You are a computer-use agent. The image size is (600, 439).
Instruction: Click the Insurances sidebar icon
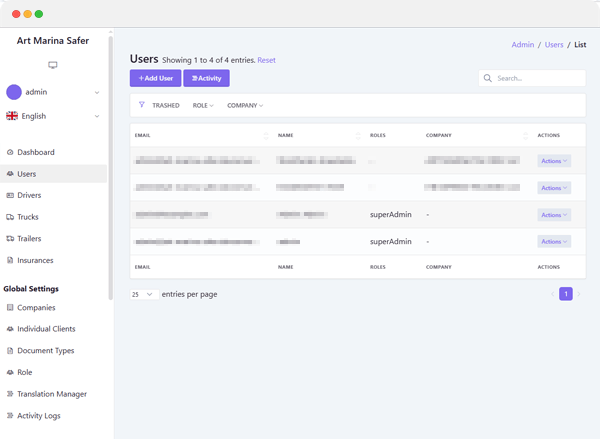10,260
